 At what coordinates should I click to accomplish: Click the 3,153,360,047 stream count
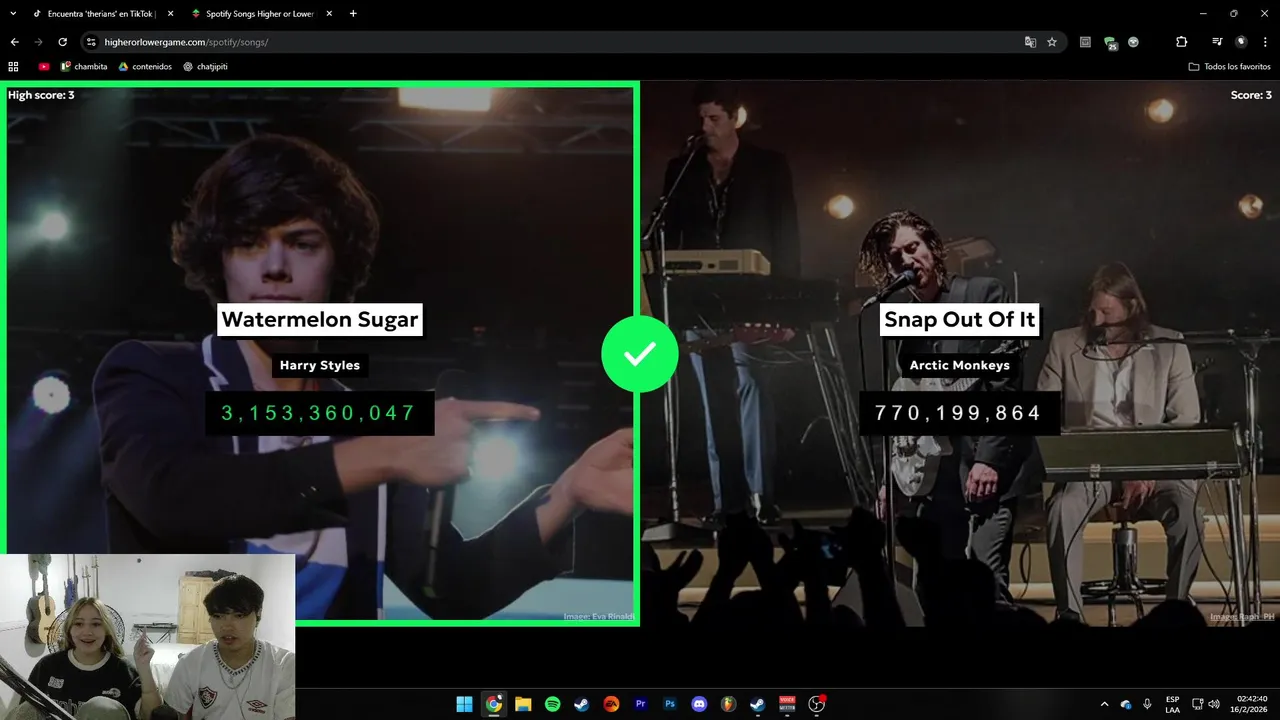pos(319,413)
